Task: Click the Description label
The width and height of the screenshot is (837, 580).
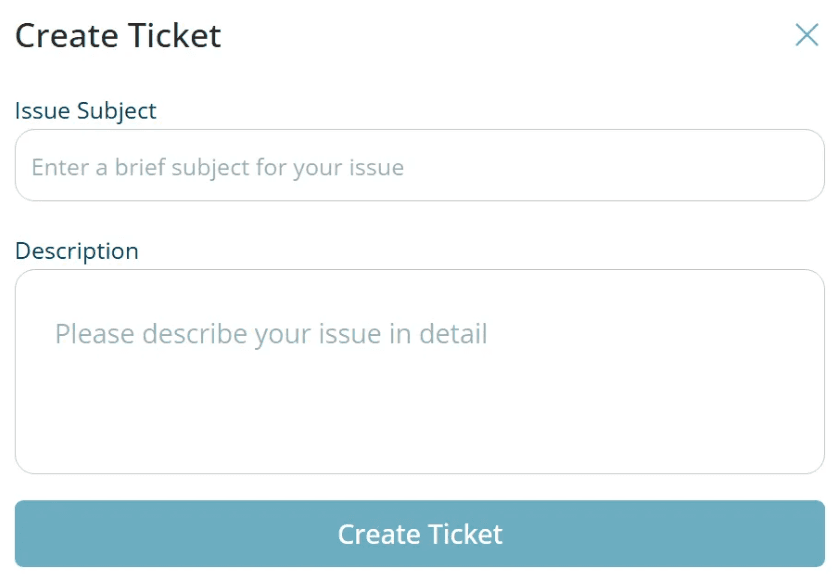Action: coord(77,251)
